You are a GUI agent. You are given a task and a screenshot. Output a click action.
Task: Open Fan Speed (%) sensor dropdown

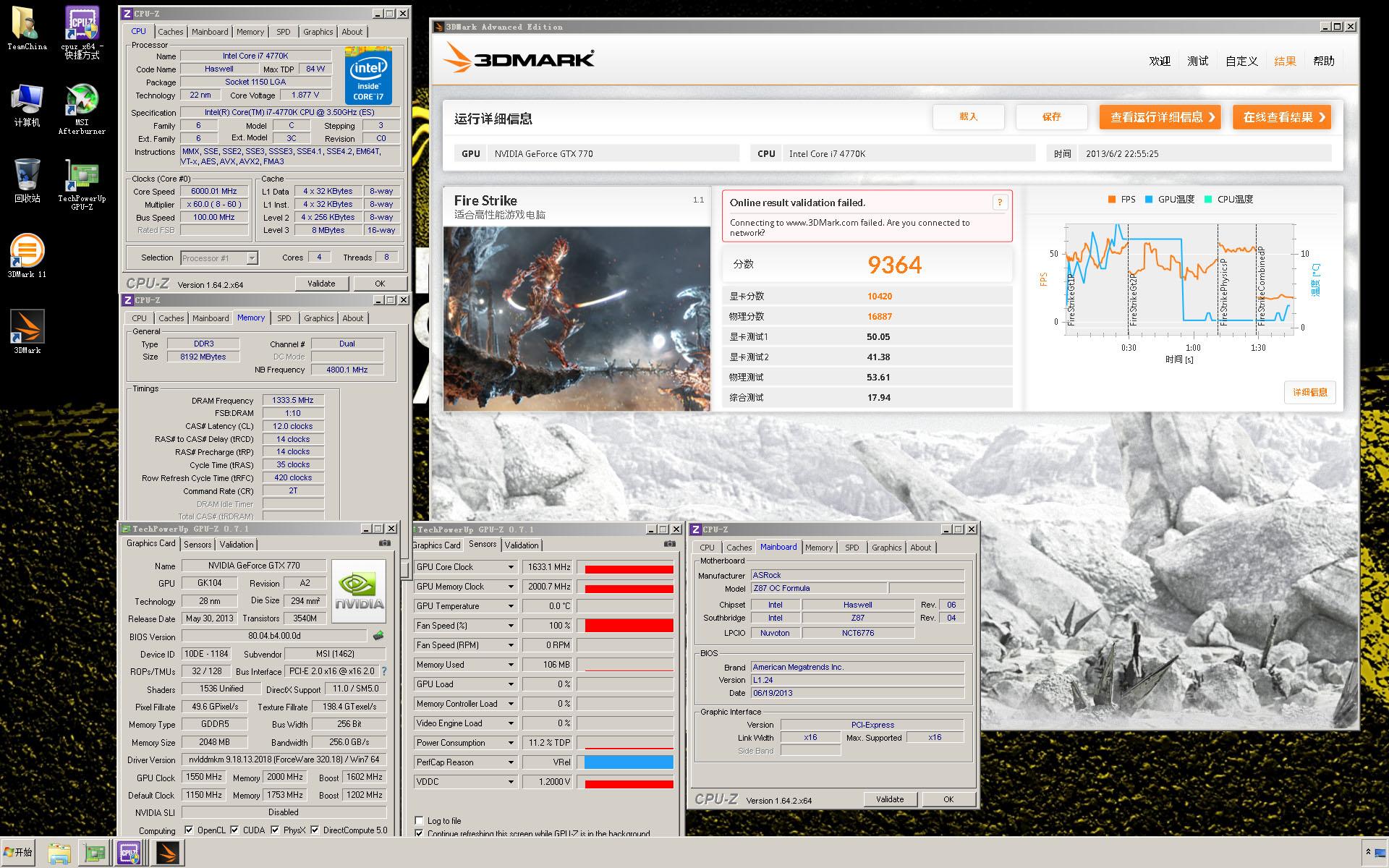(x=511, y=626)
